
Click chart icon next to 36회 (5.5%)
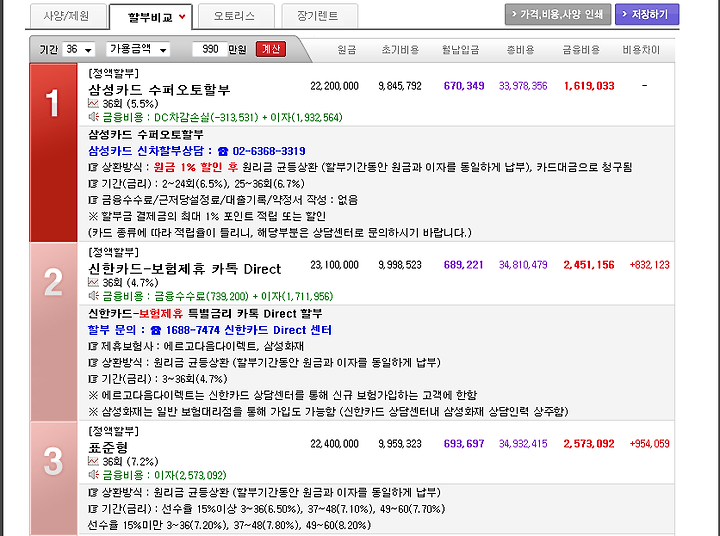[x=93, y=103]
